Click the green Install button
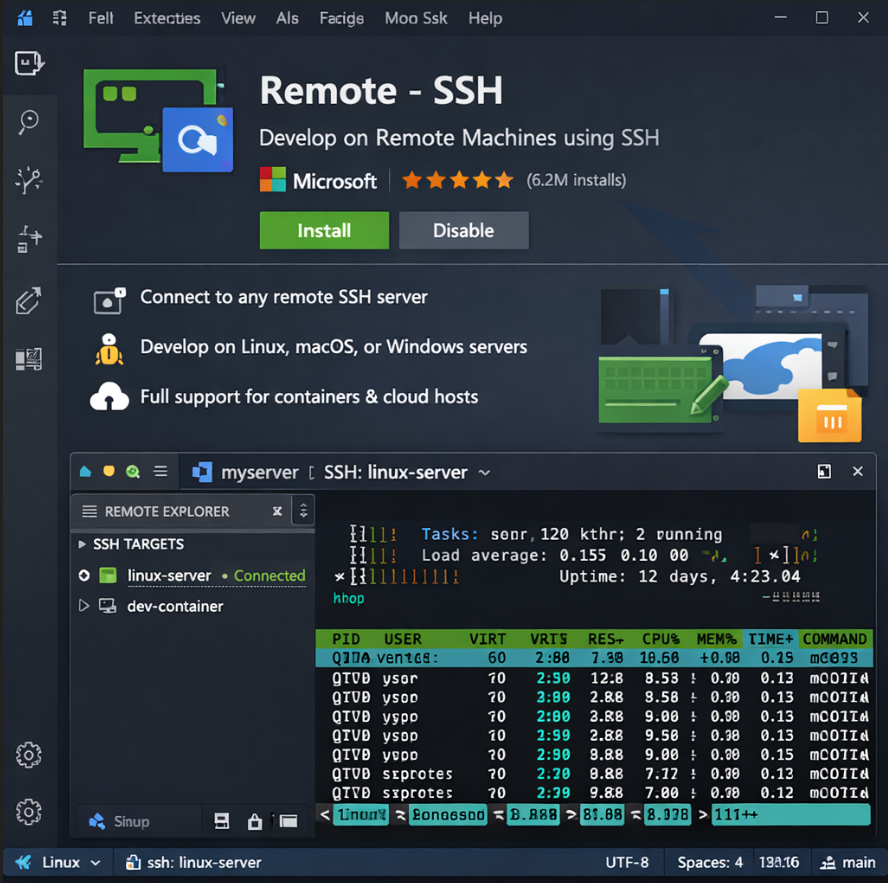 [324, 230]
